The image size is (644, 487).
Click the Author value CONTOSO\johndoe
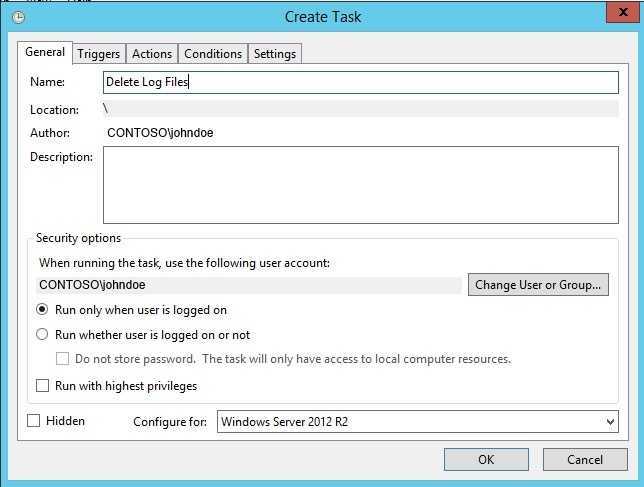(x=160, y=133)
